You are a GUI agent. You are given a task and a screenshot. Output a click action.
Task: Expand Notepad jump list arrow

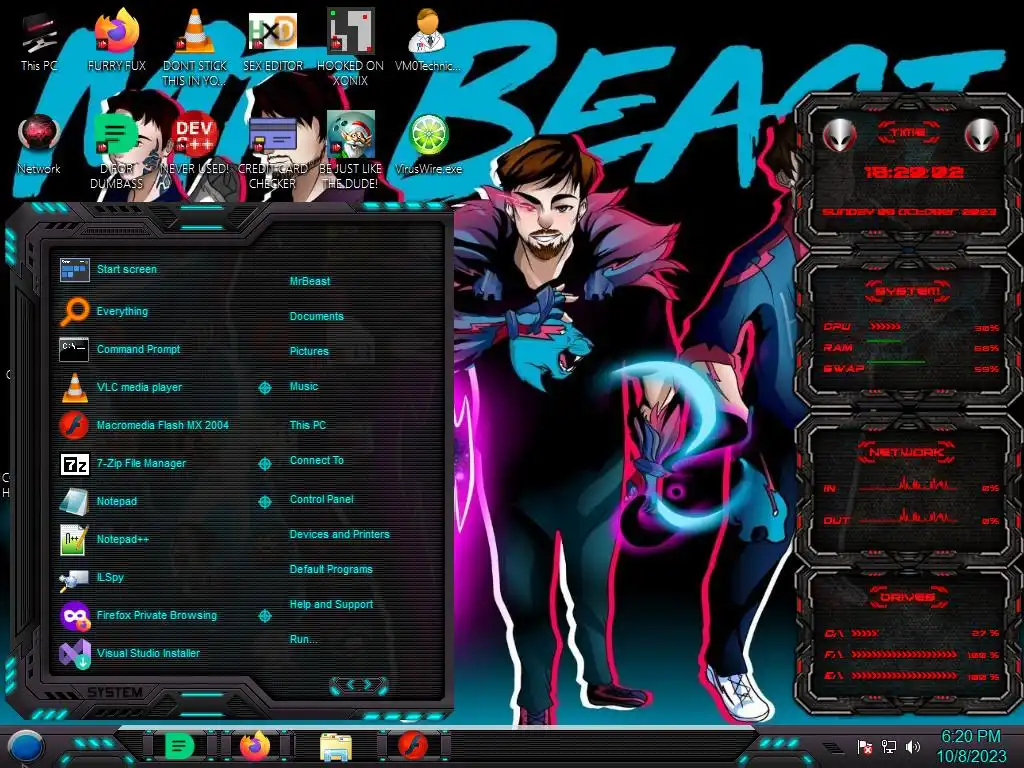click(x=264, y=502)
